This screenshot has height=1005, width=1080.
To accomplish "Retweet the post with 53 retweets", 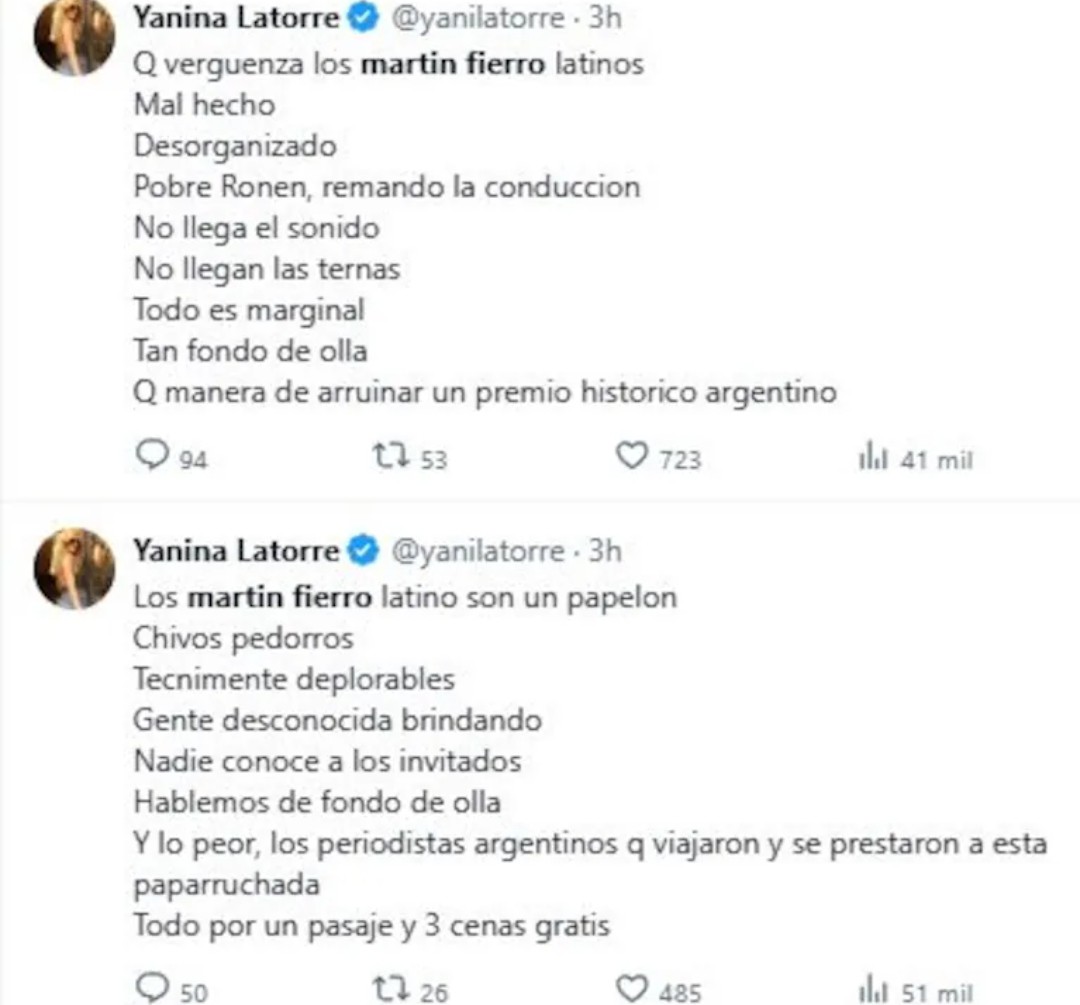I will pos(385,457).
